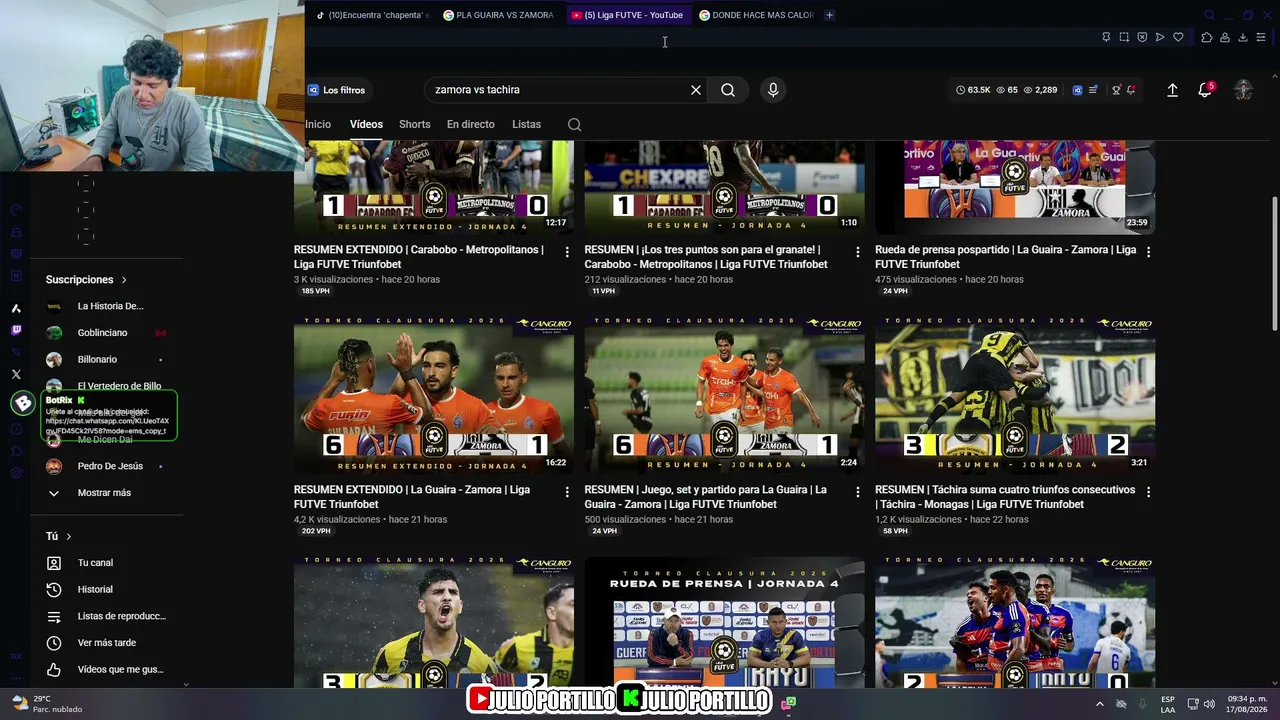Click the taskbar clock and date
1280x720 pixels.
[x=1247, y=704]
